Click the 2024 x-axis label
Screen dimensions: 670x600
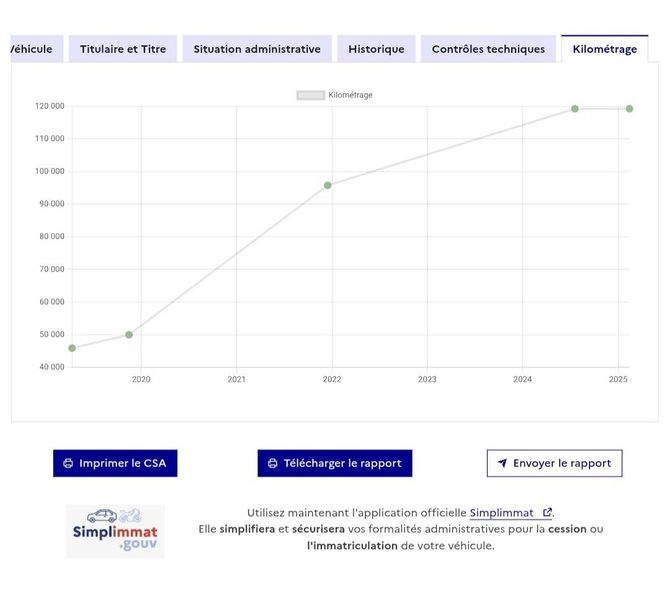[523, 379]
